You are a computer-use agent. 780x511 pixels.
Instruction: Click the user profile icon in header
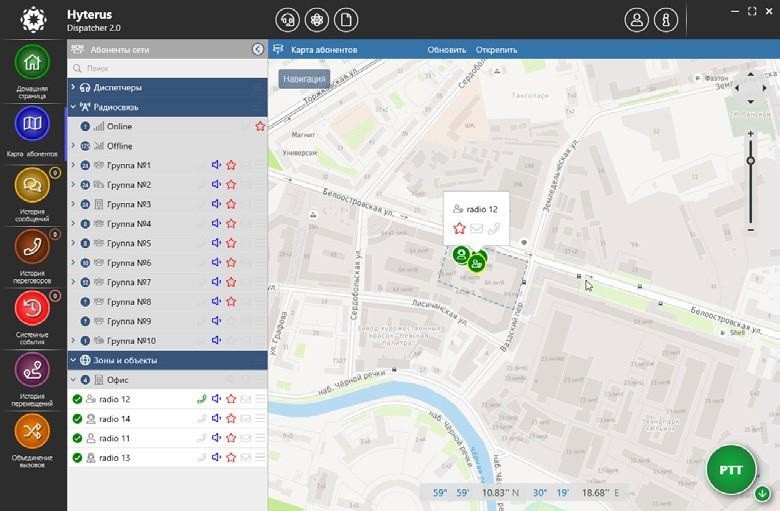[637, 20]
